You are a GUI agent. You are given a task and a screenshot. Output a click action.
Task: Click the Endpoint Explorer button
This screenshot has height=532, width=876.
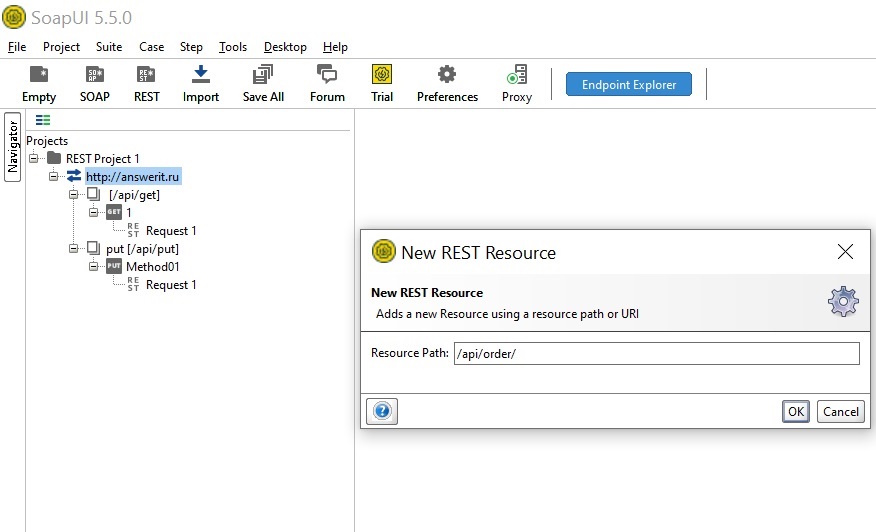click(x=629, y=84)
